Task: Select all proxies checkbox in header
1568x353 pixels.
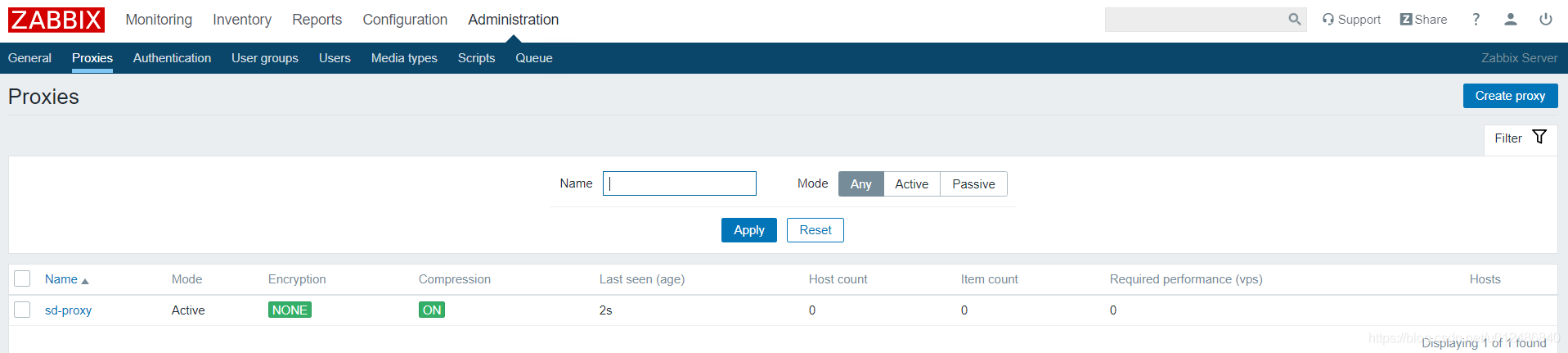Action: click(22, 278)
